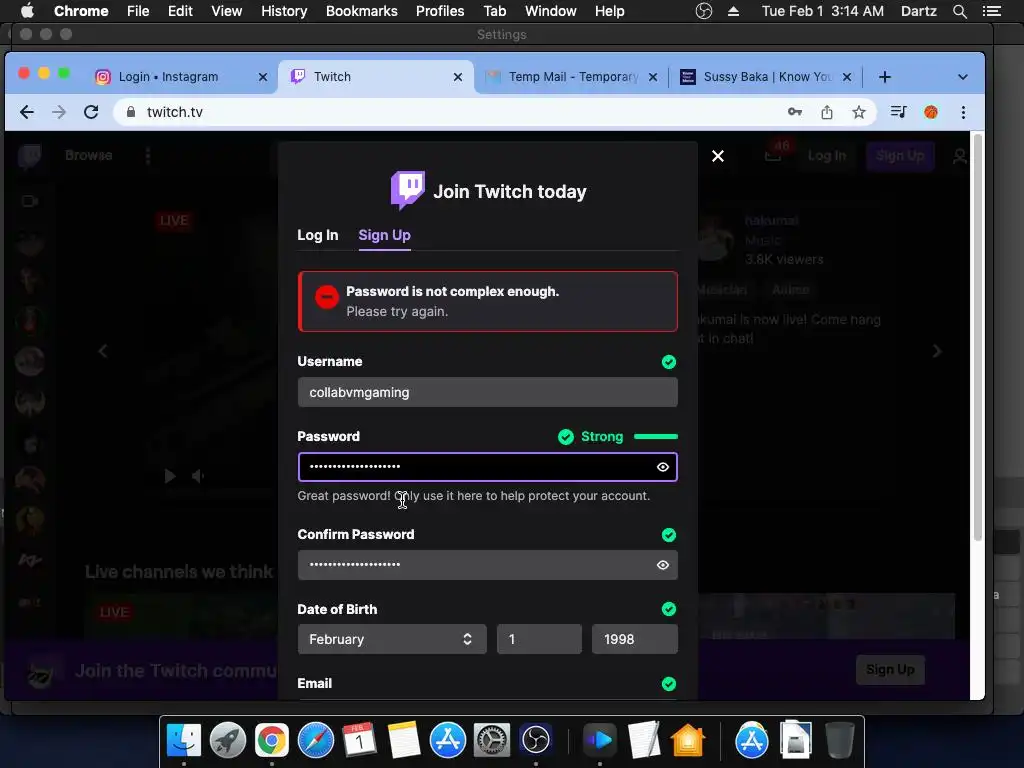Viewport: 1024px width, 768px height.
Task: Close the Temp Mail browser tab
Action: coord(652,77)
